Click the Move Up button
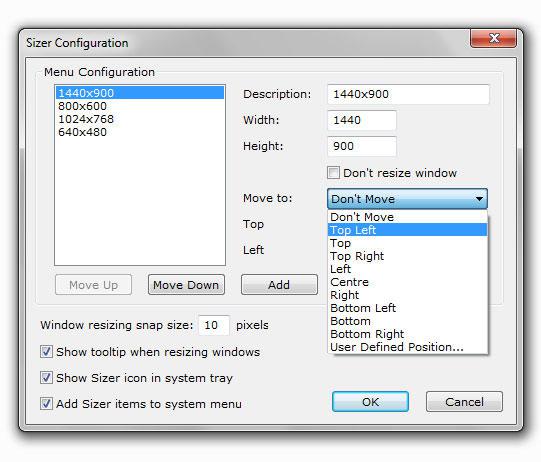This screenshot has width=541, height=462. click(x=93, y=285)
